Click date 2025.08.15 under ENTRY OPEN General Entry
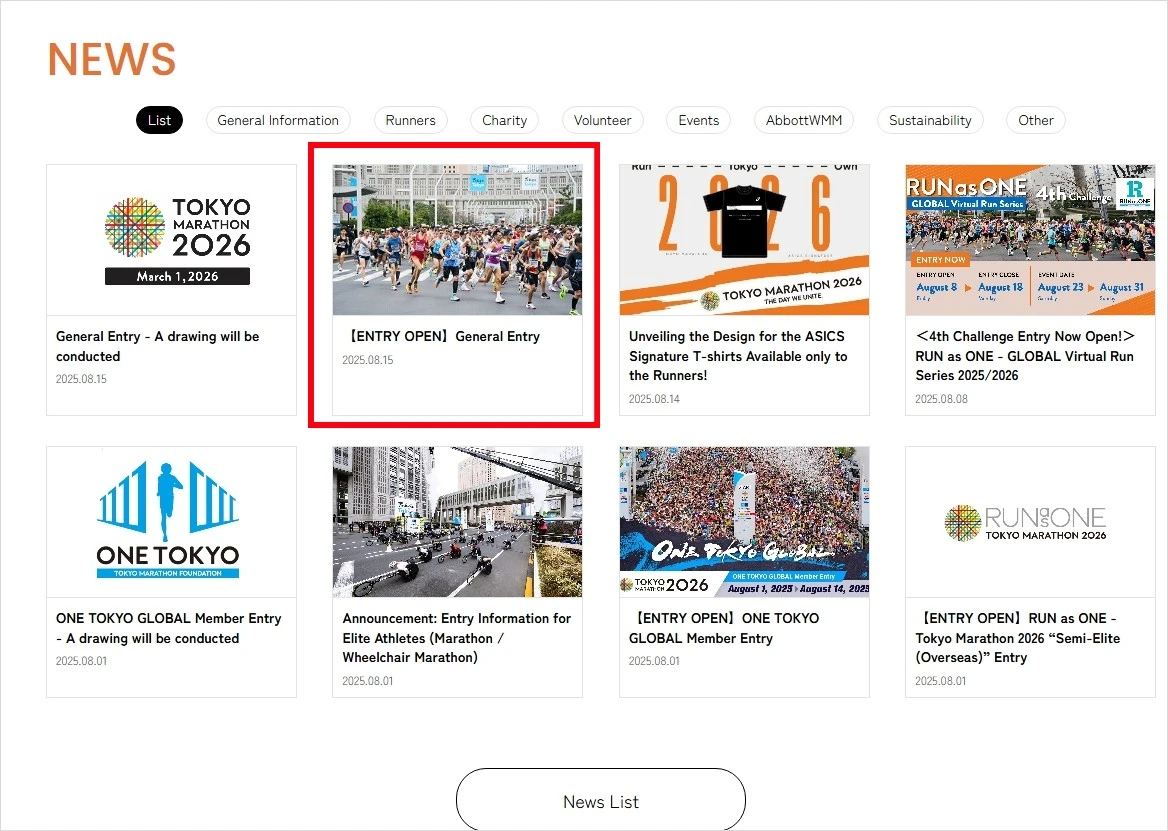The height and width of the screenshot is (831, 1168). [x=367, y=360]
